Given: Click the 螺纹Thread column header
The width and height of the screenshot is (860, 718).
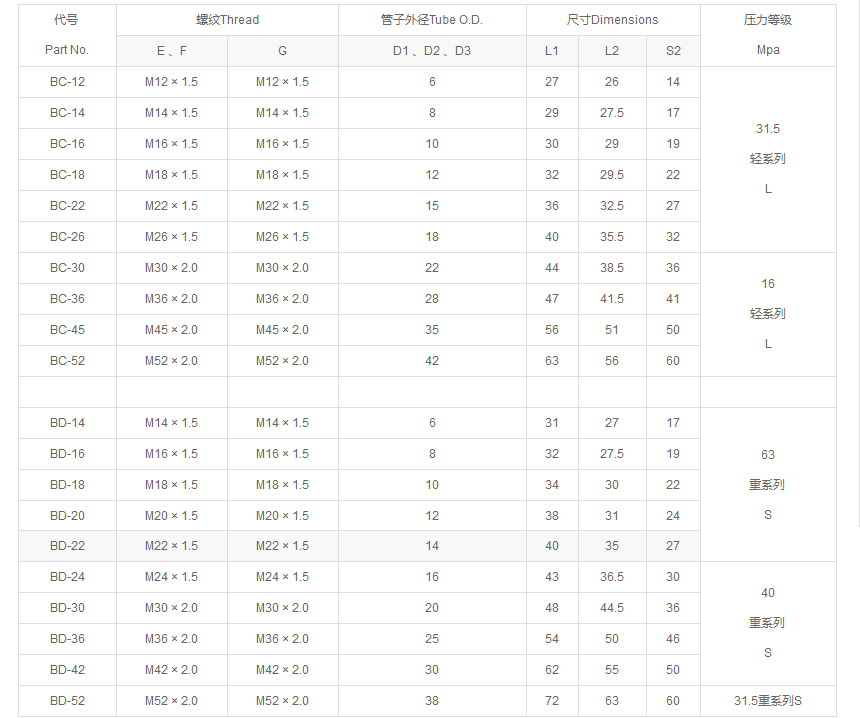Looking at the screenshot, I should pos(227,20).
